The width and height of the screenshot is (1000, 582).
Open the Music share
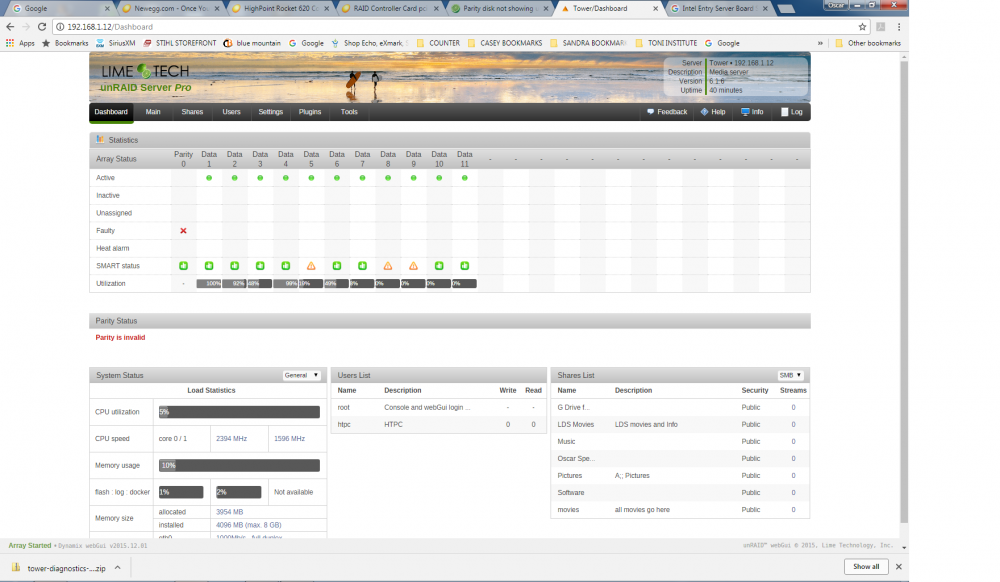[x=566, y=442]
